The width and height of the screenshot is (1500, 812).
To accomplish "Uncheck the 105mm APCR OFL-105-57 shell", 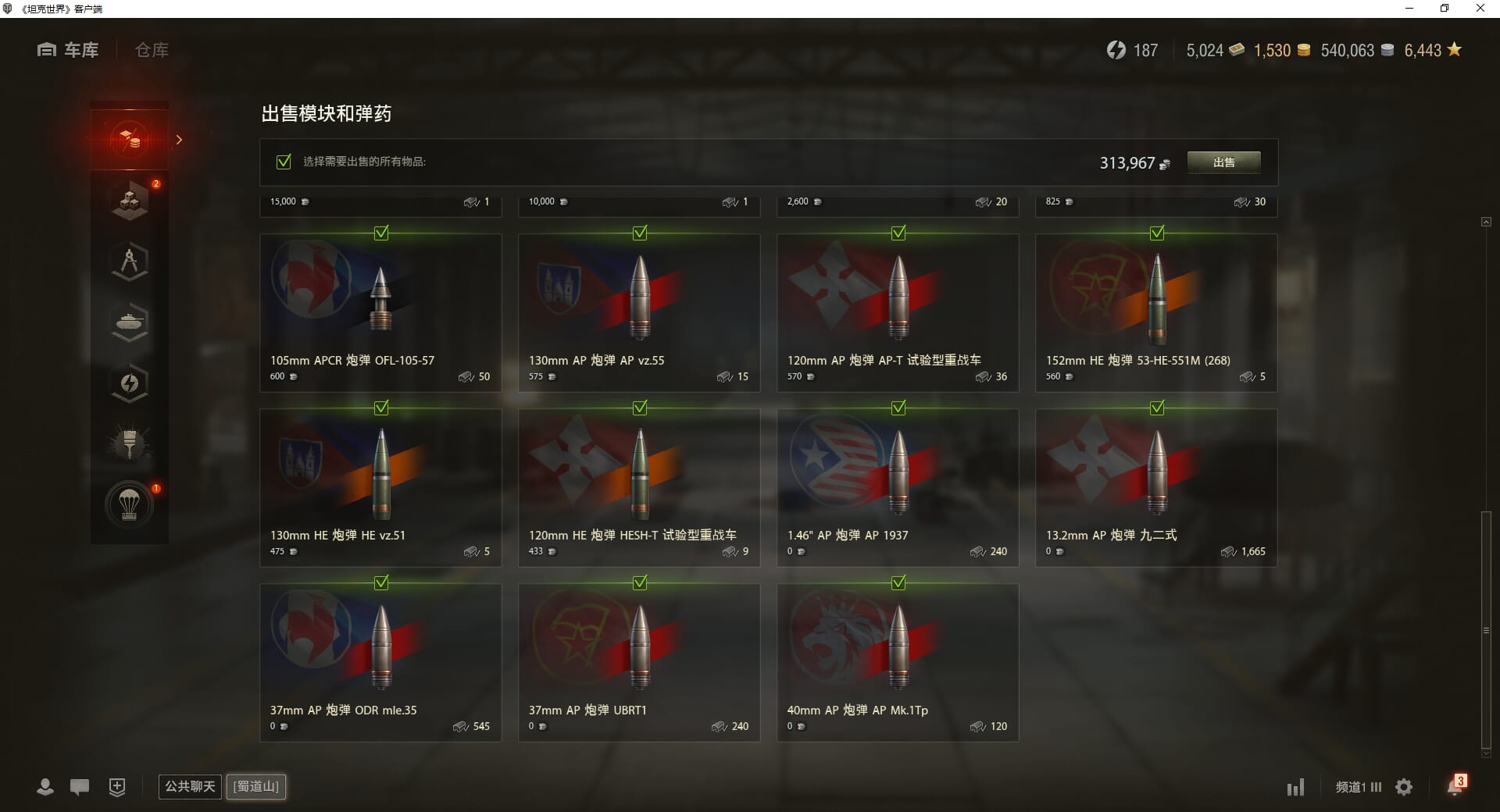I will pos(381,233).
